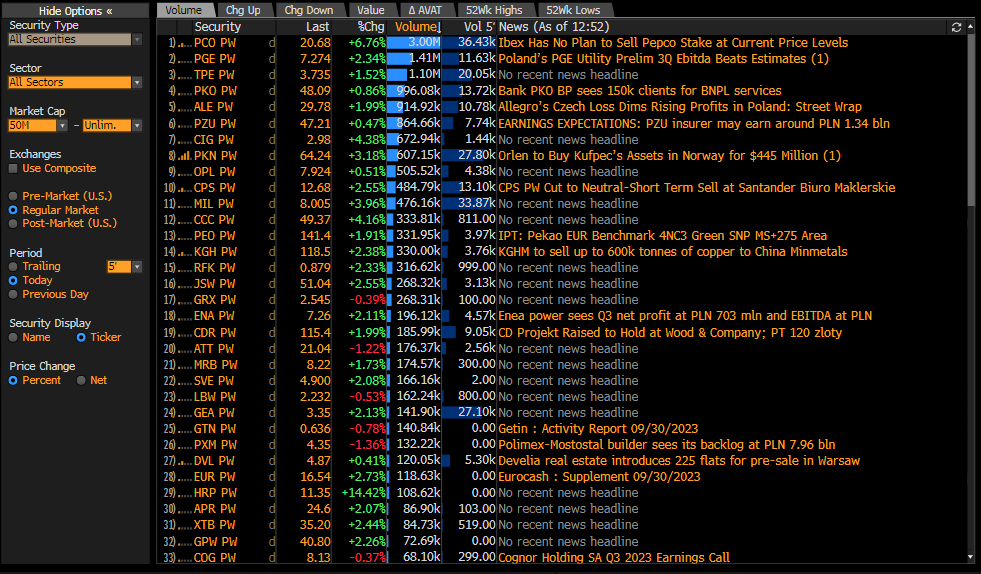Switch to the Chg Up tab
The height and width of the screenshot is (574, 981).
point(243,10)
